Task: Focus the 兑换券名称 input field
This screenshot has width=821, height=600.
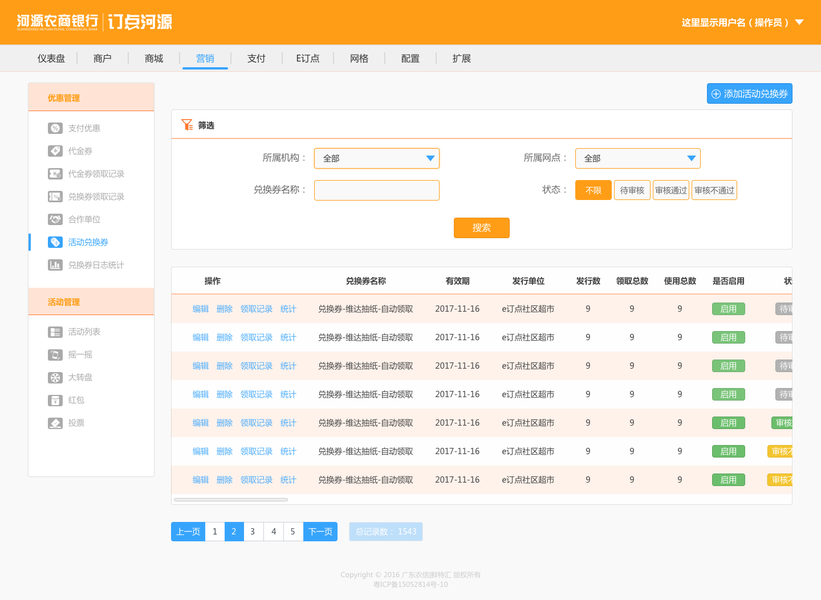Action: [x=376, y=190]
